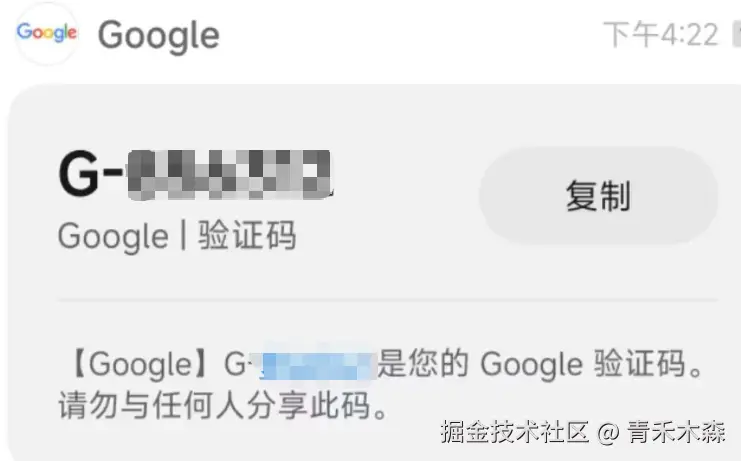Open the Google sender name header

pyautogui.click(x=159, y=35)
